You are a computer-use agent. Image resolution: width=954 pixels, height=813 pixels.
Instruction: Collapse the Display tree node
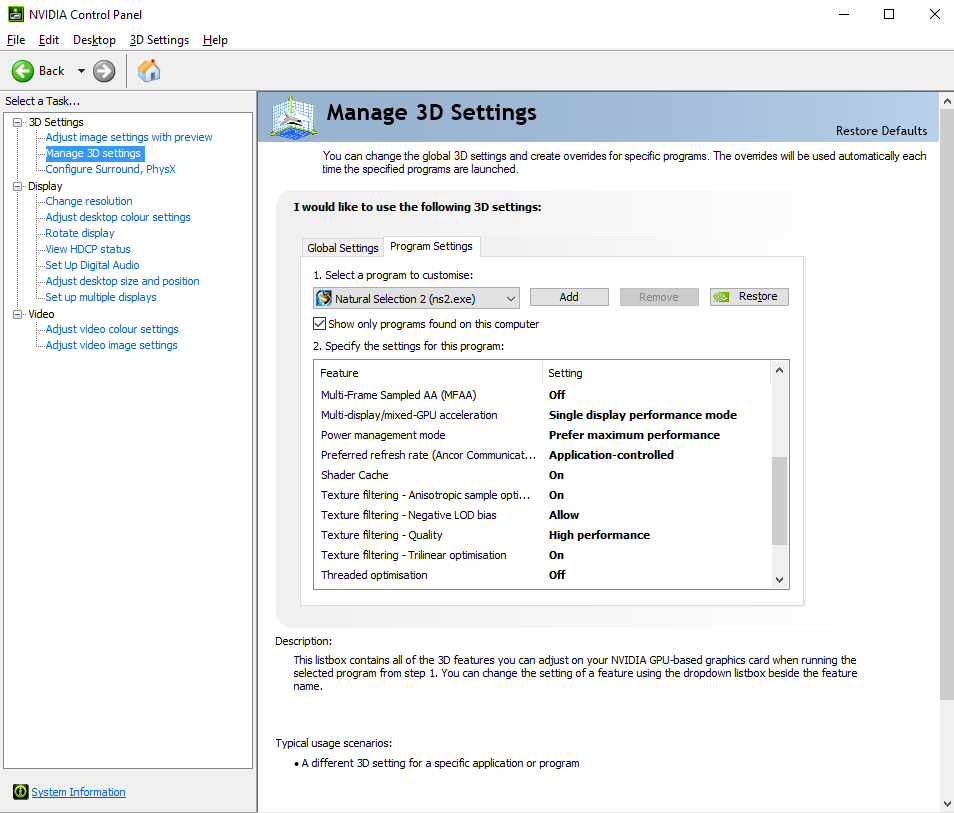click(18, 186)
